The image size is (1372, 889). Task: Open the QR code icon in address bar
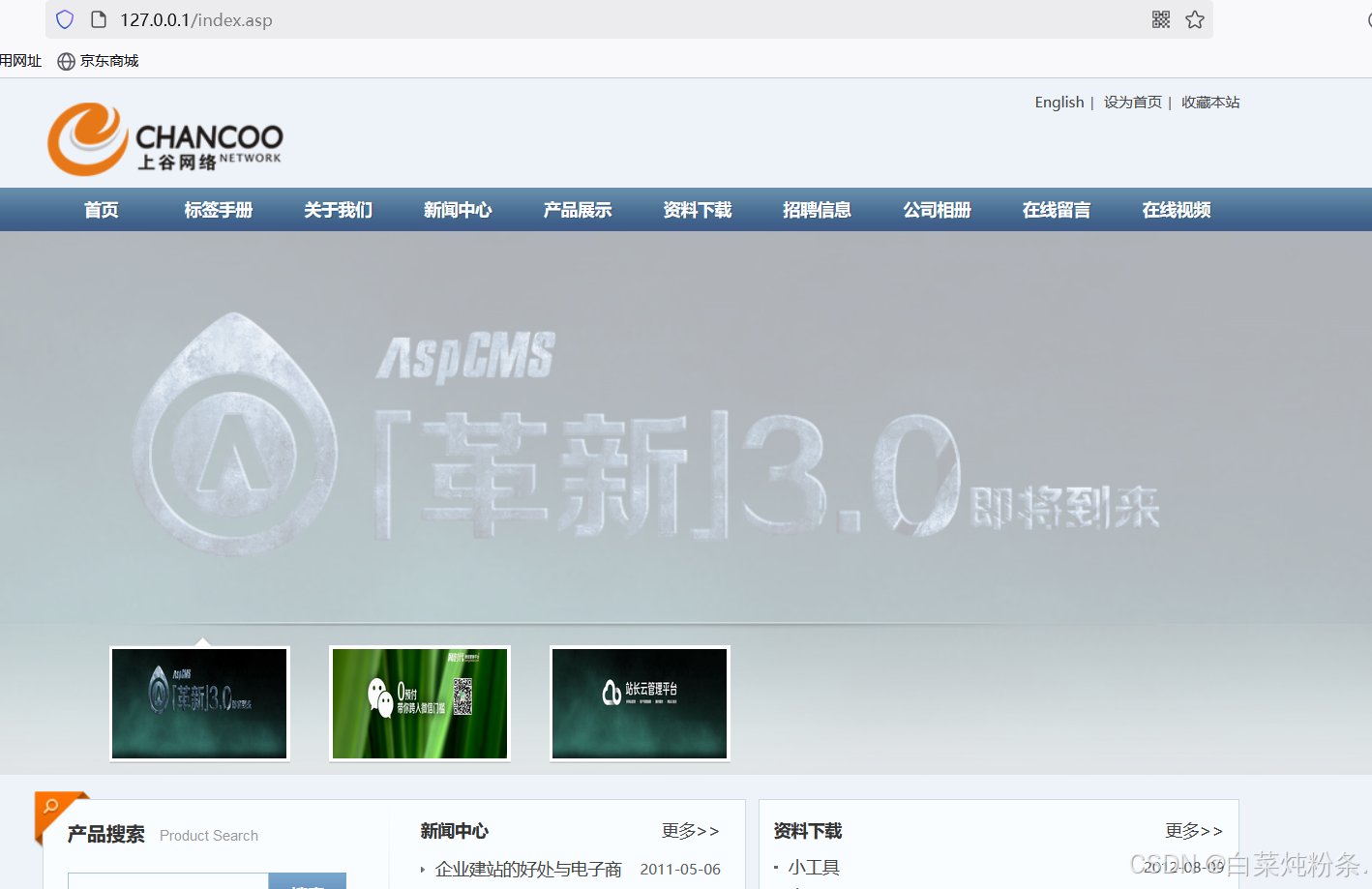(1161, 19)
